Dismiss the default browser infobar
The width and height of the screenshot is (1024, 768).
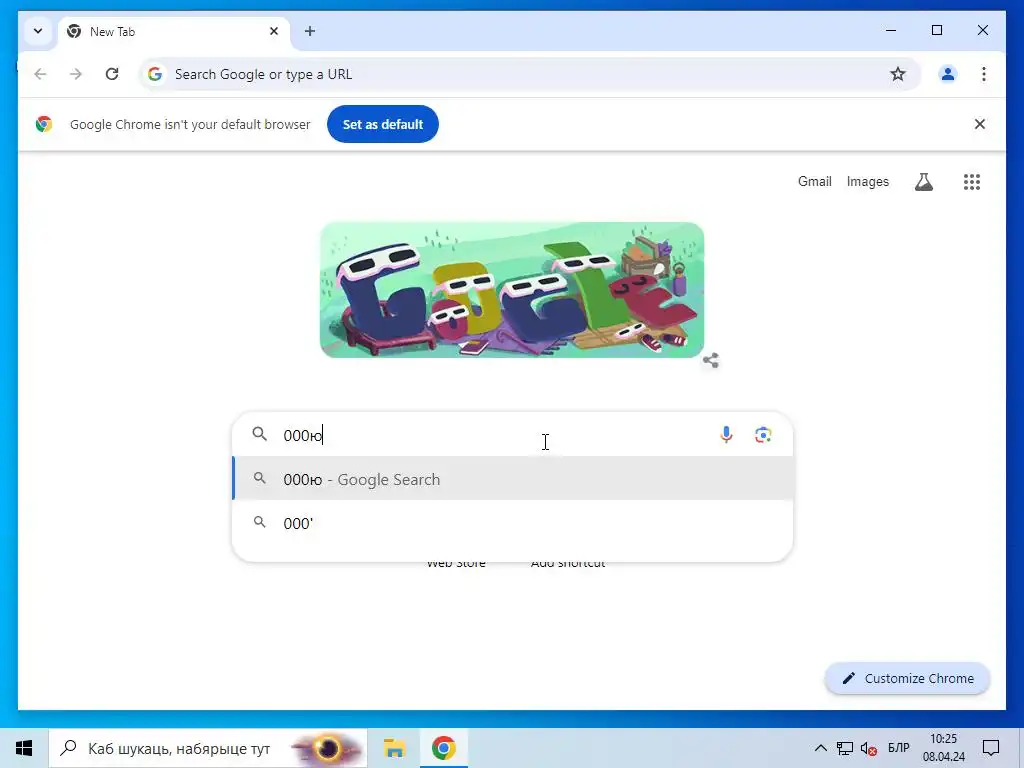point(980,124)
